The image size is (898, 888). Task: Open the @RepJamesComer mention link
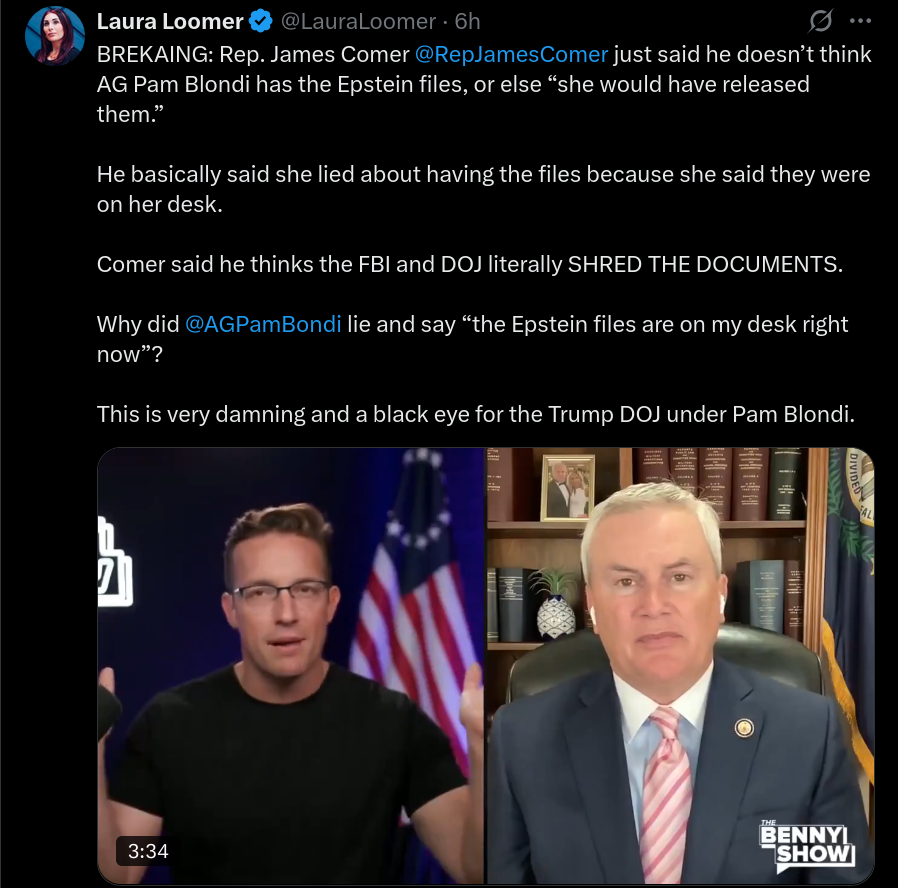511,54
